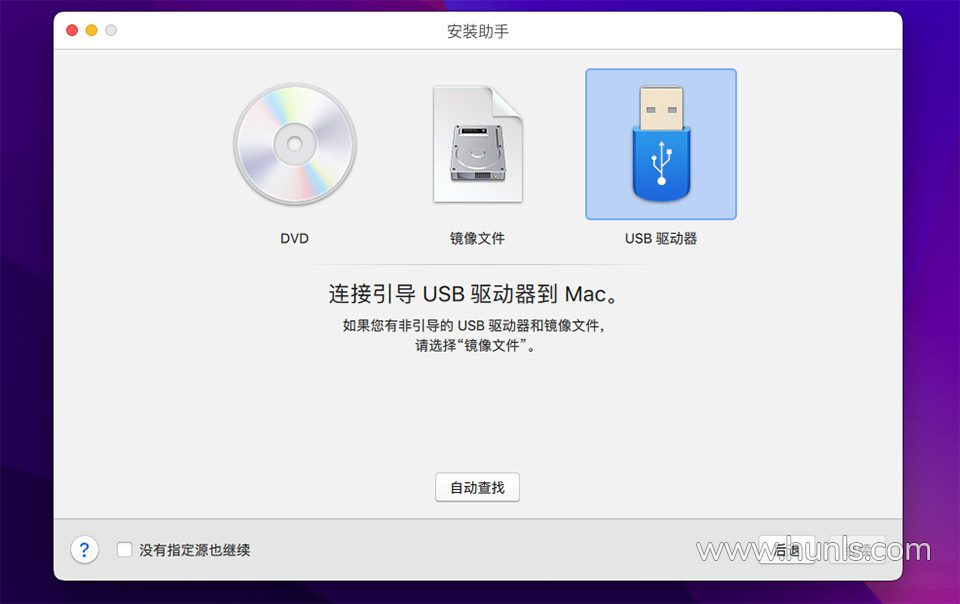Screen dimensions: 960x604
Task: Click the www.hunls.com watermark text
Action: point(814,550)
